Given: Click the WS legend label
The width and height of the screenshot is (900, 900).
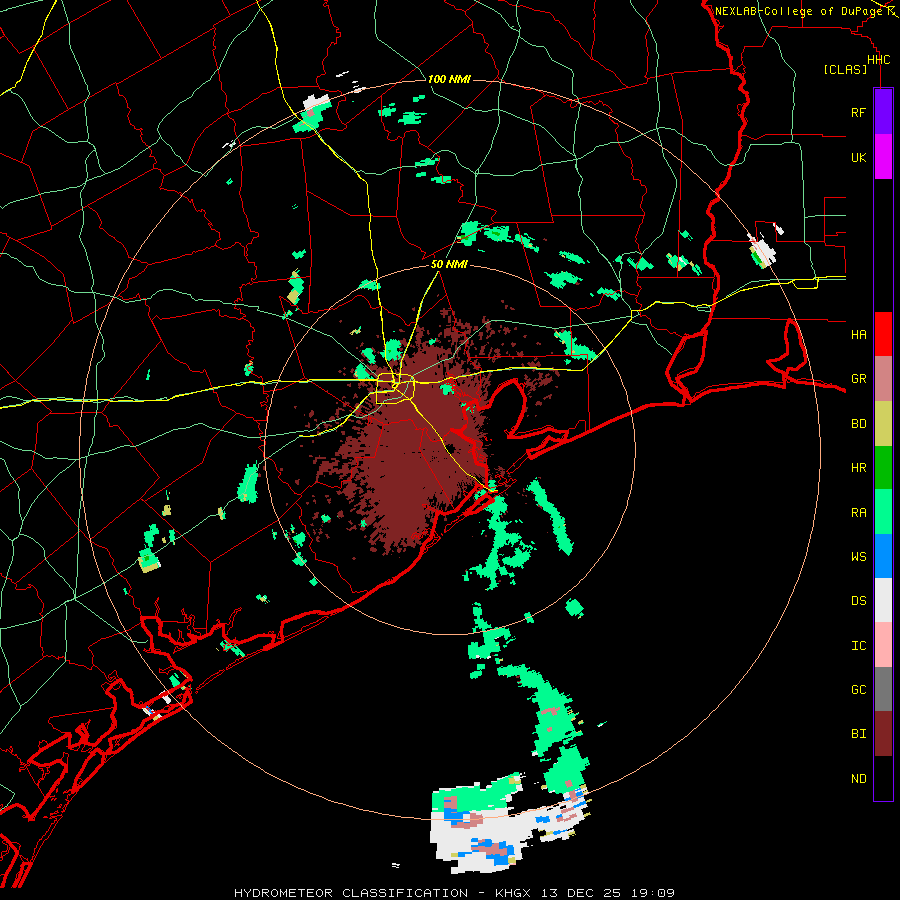Looking at the screenshot, I should click(x=858, y=557).
